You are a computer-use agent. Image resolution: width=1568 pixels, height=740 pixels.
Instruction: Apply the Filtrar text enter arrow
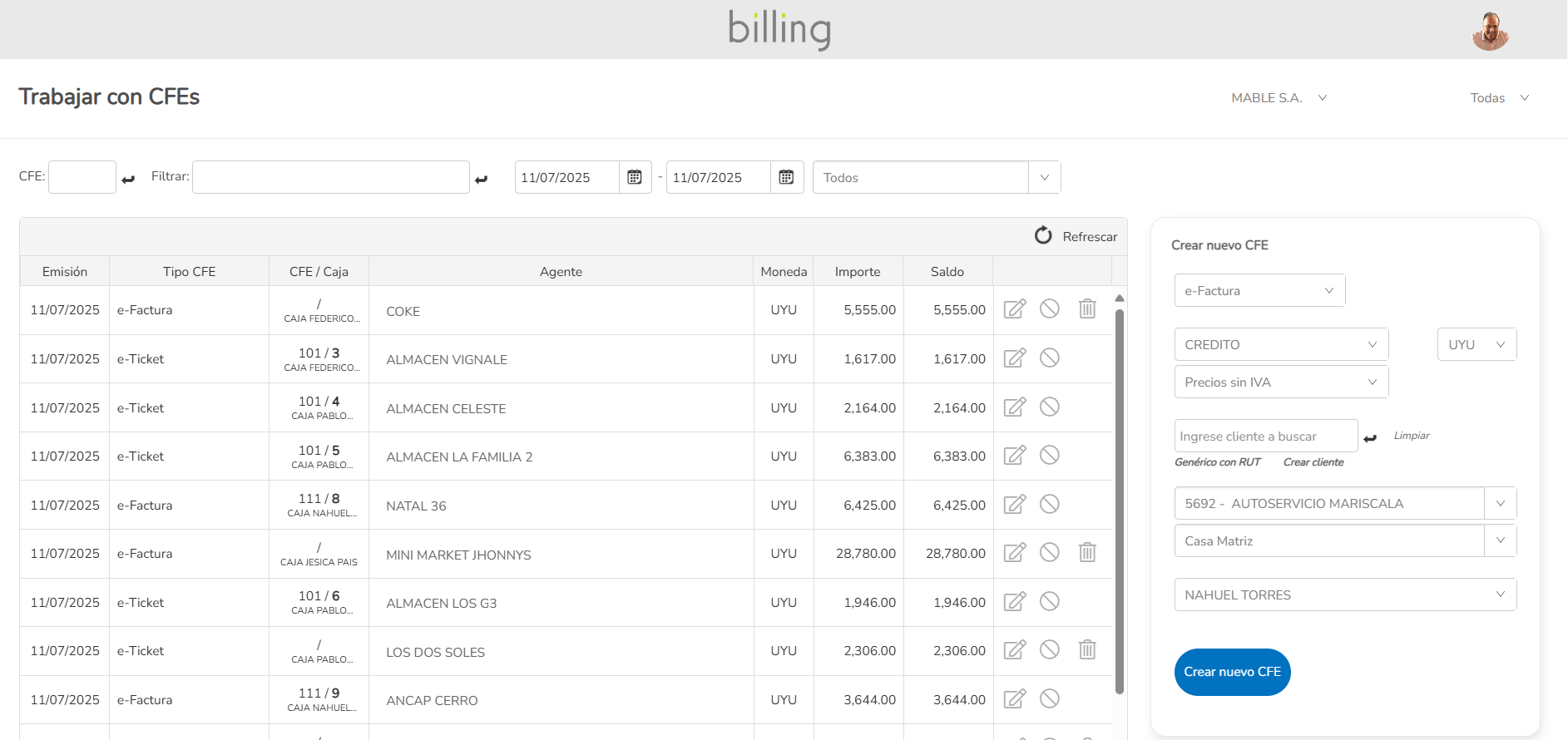(482, 179)
